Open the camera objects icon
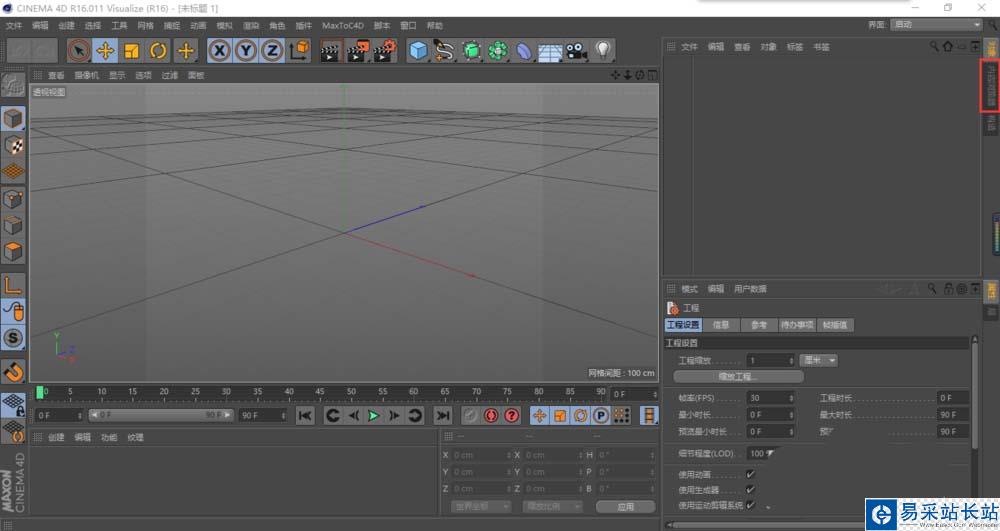This screenshot has width=1000, height=531. pyautogui.click(x=576, y=50)
